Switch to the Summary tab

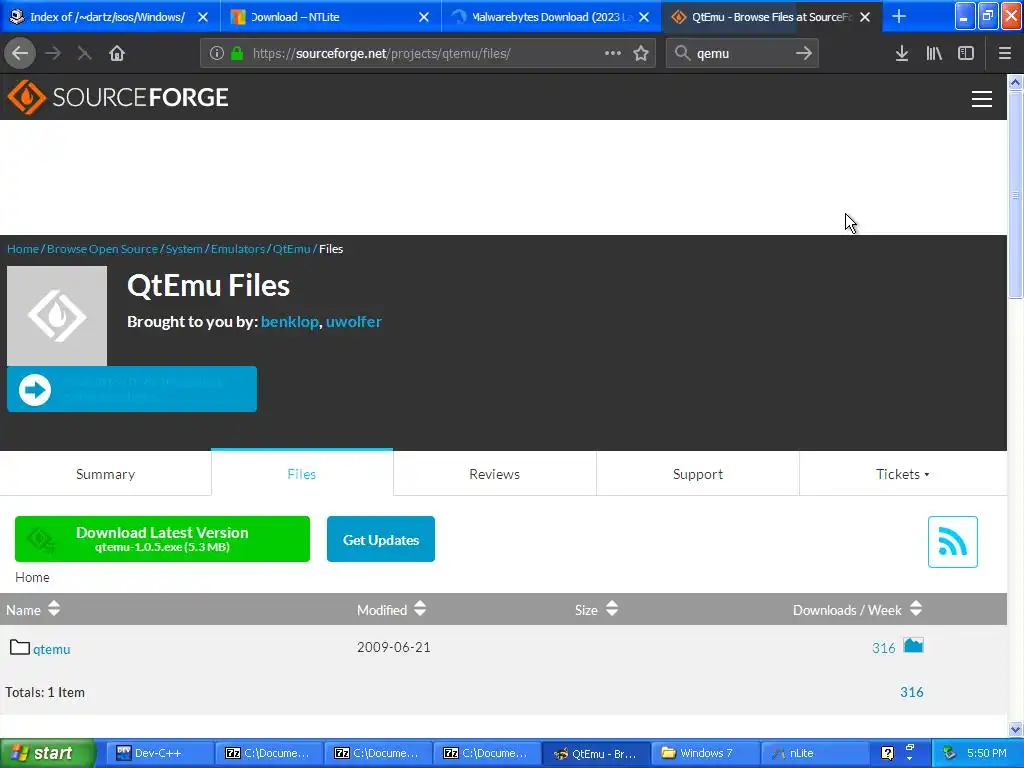click(x=105, y=474)
